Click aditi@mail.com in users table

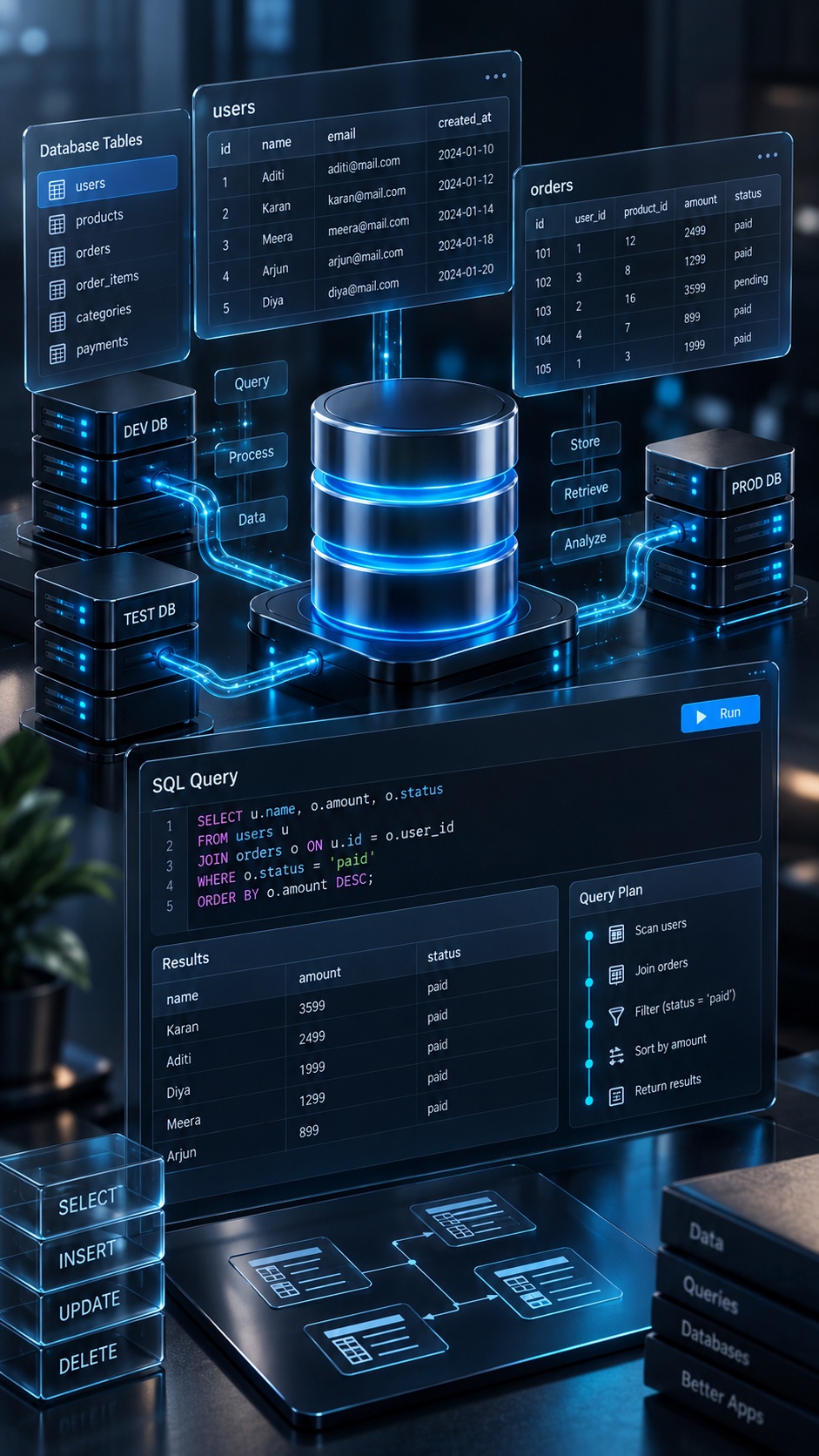point(364,164)
